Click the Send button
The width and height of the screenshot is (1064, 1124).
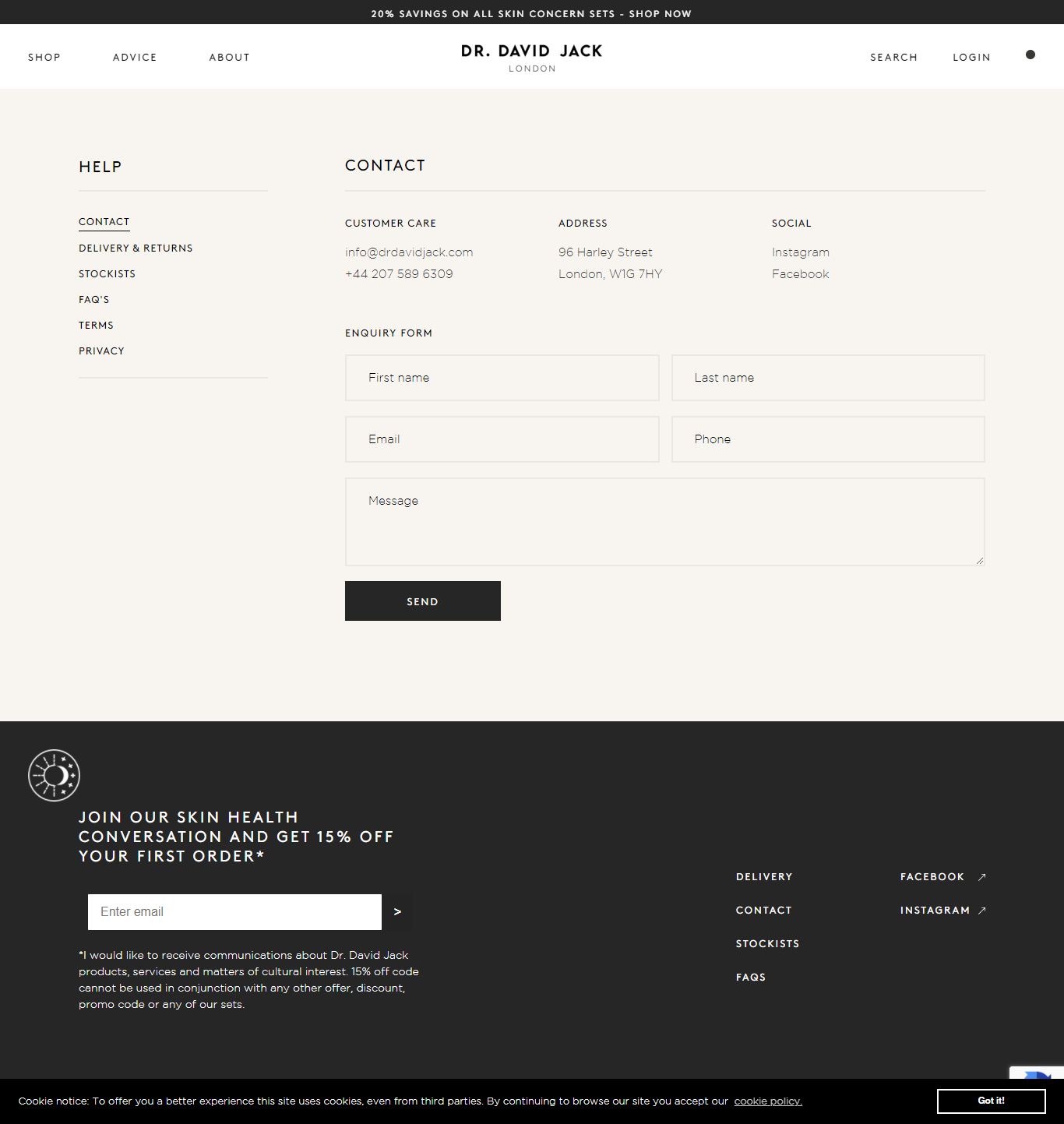pyautogui.click(x=423, y=601)
